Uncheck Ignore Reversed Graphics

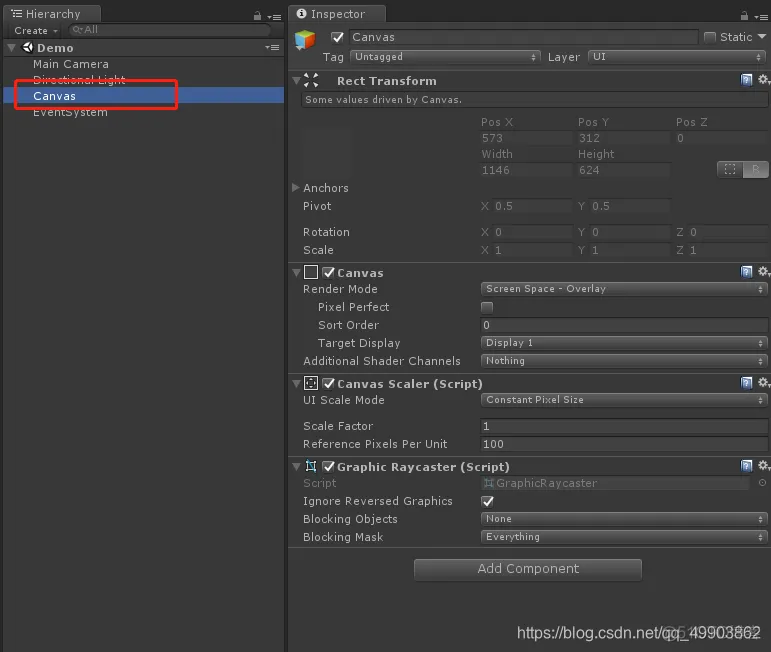pos(487,502)
